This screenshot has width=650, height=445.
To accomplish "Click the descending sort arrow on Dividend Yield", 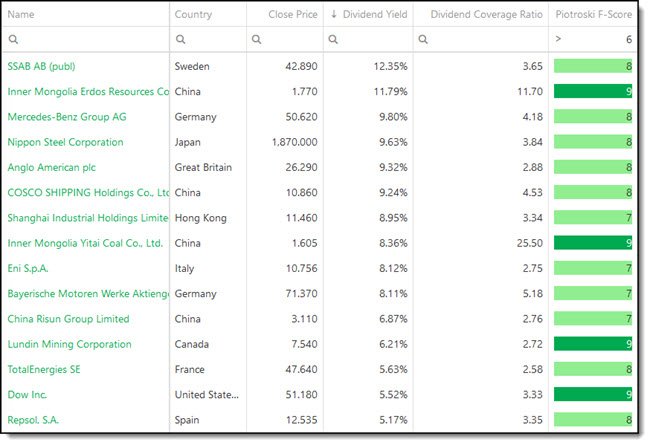I will tap(334, 15).
